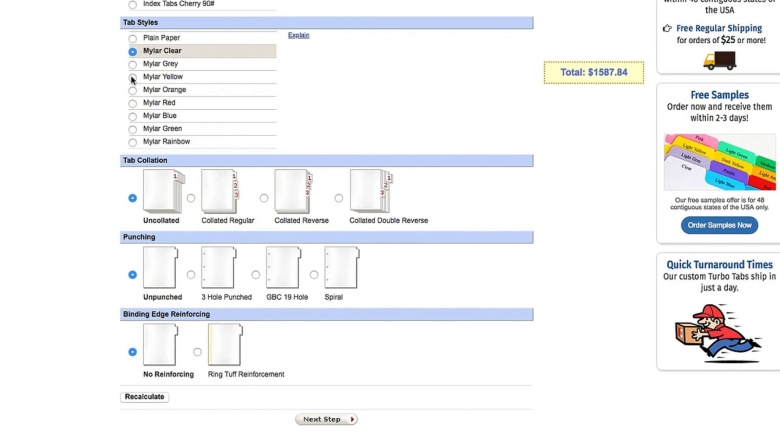Viewport: 780px width, 439px height.
Task: Click the Mylar Rainbow label text
Action: 167,142
